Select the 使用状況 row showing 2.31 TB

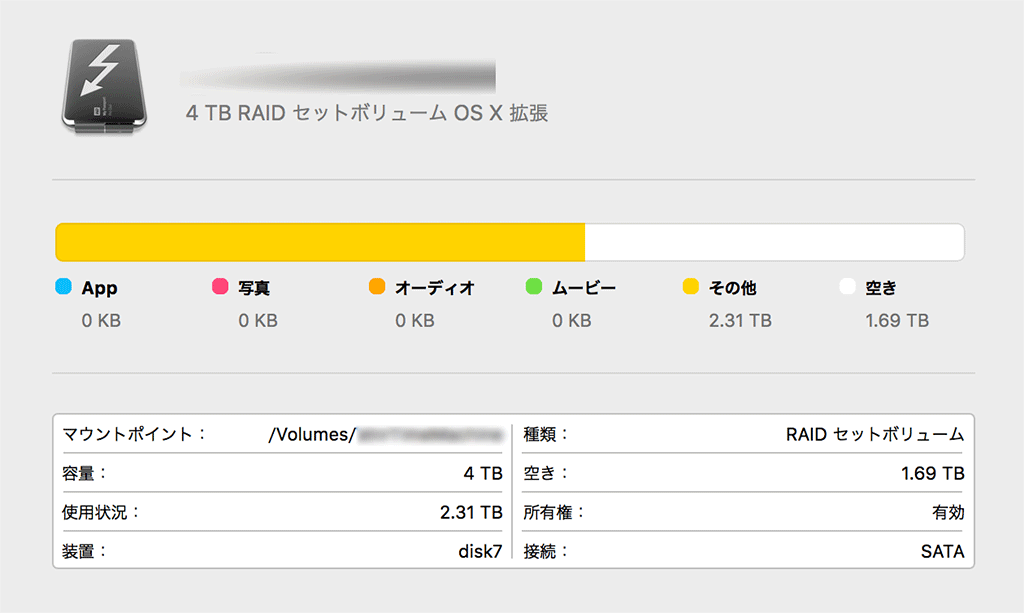click(282, 512)
